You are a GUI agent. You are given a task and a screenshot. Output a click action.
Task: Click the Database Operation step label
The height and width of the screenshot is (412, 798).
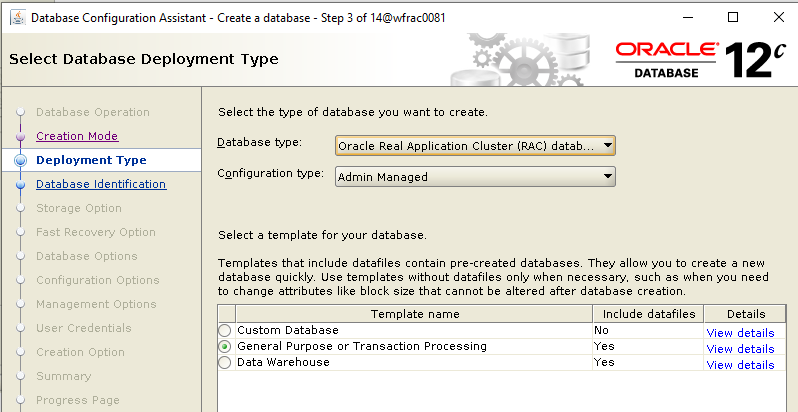coord(93,112)
